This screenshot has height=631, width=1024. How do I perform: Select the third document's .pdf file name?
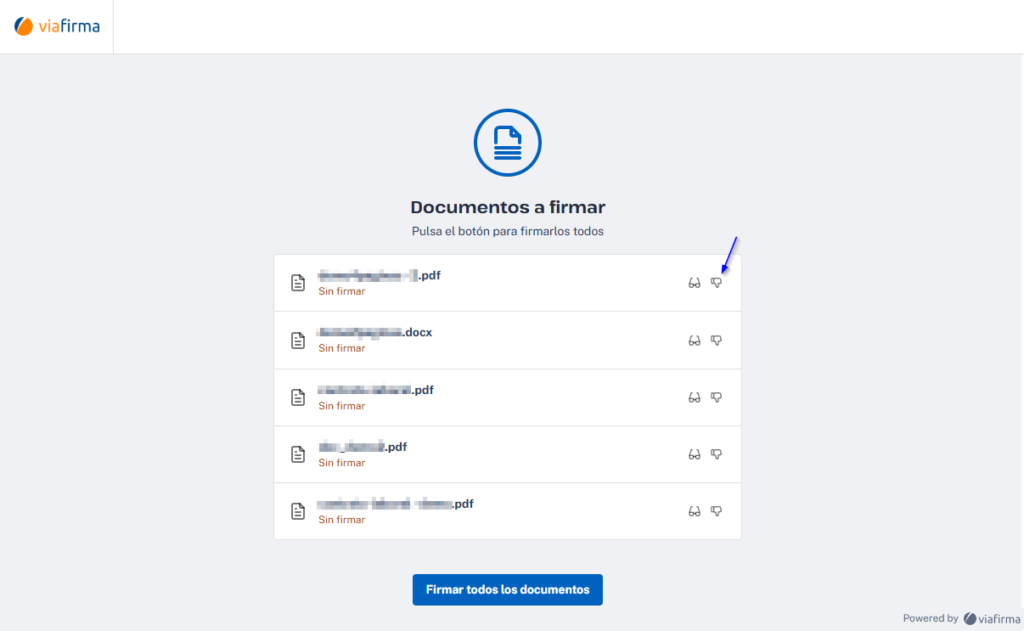click(x=376, y=390)
